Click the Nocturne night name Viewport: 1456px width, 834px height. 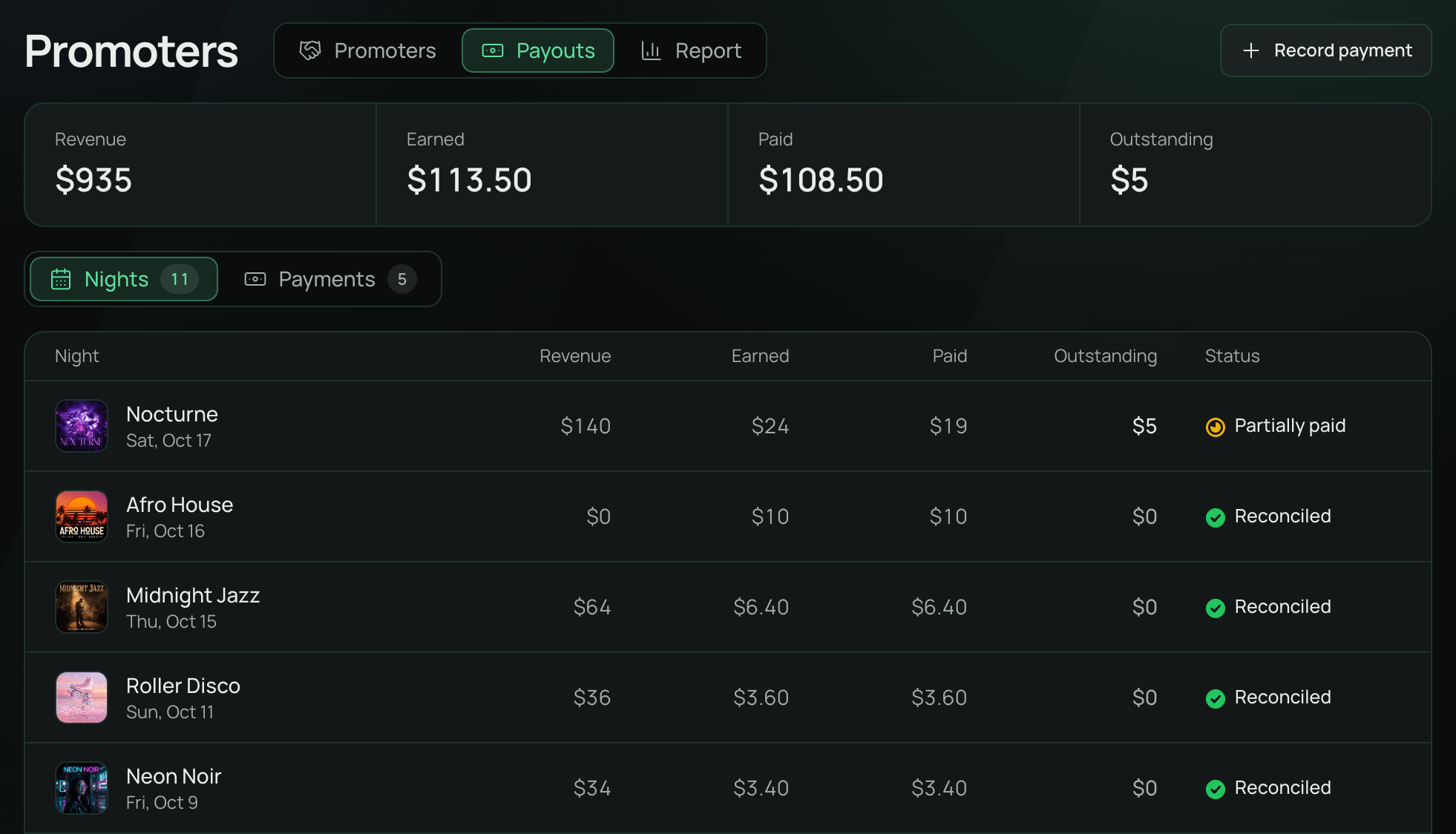[x=172, y=414]
